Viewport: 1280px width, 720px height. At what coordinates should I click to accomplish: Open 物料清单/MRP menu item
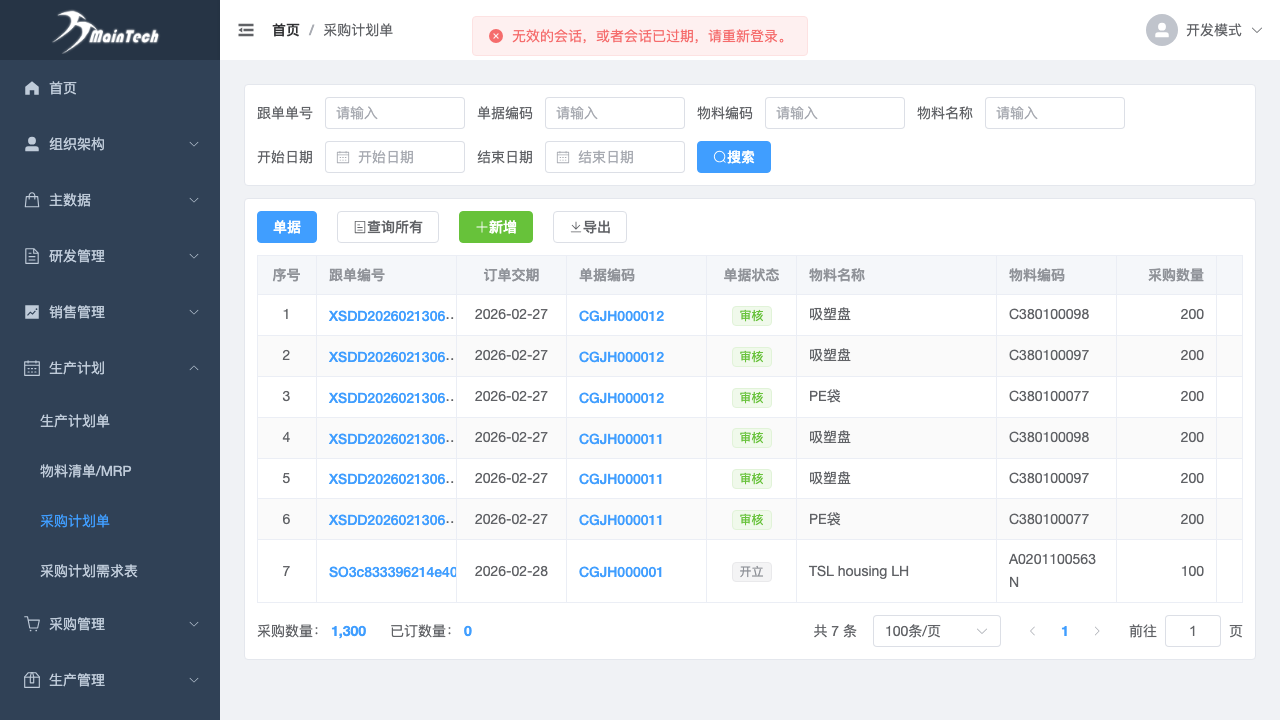[x=86, y=470]
